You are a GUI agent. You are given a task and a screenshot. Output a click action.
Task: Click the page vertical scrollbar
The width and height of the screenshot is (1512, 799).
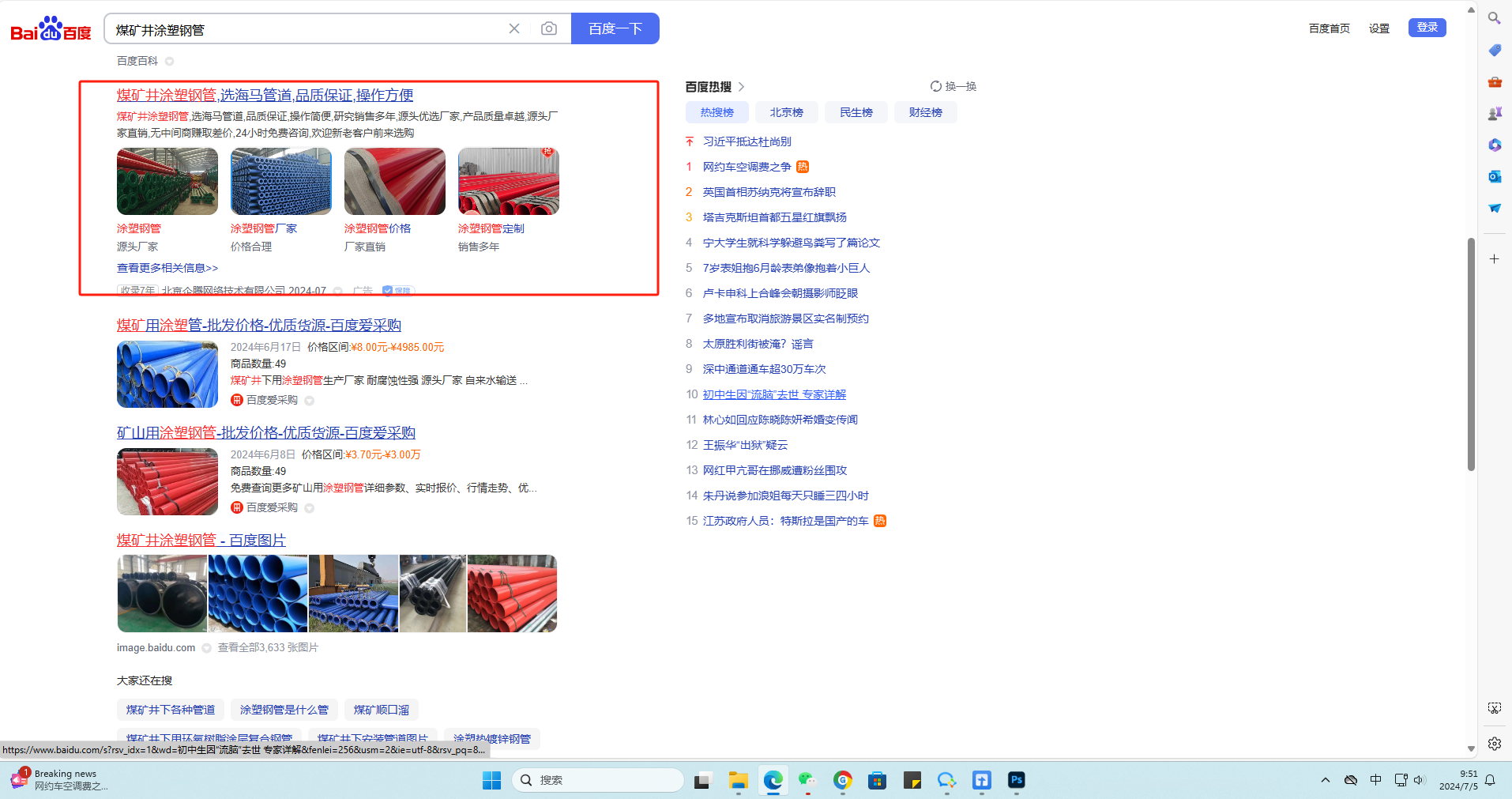pos(1471,354)
